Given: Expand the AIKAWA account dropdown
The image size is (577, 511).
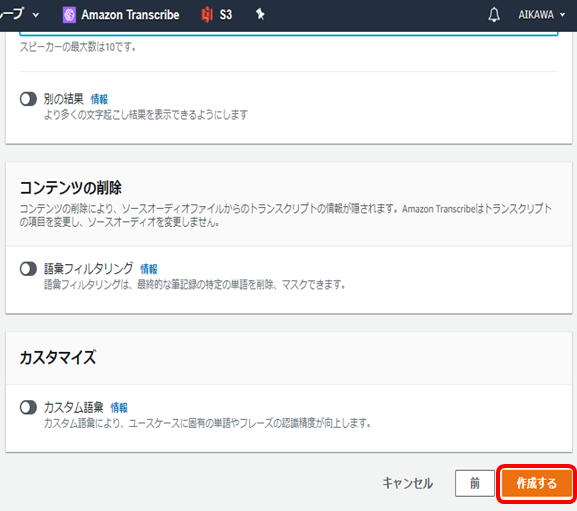Looking at the screenshot, I should click(541, 15).
